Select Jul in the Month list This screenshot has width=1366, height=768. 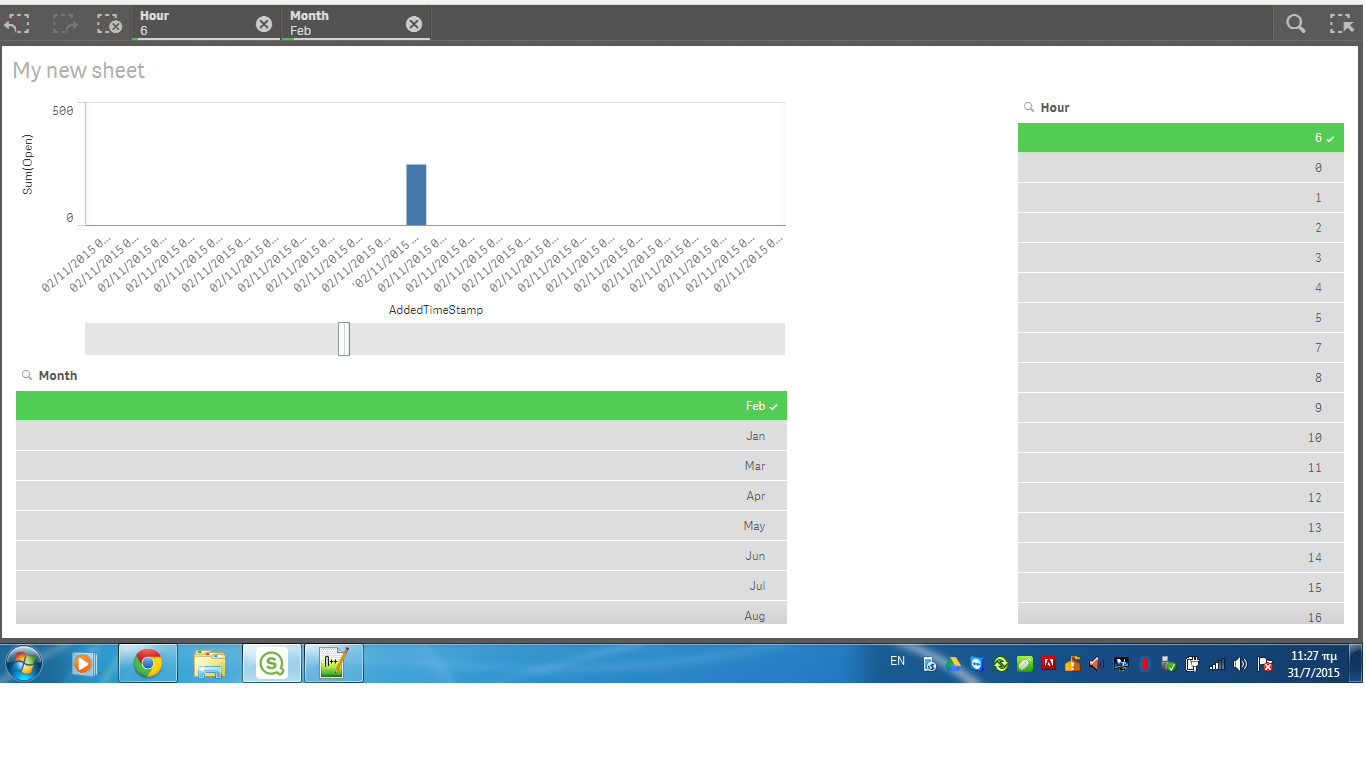401,586
